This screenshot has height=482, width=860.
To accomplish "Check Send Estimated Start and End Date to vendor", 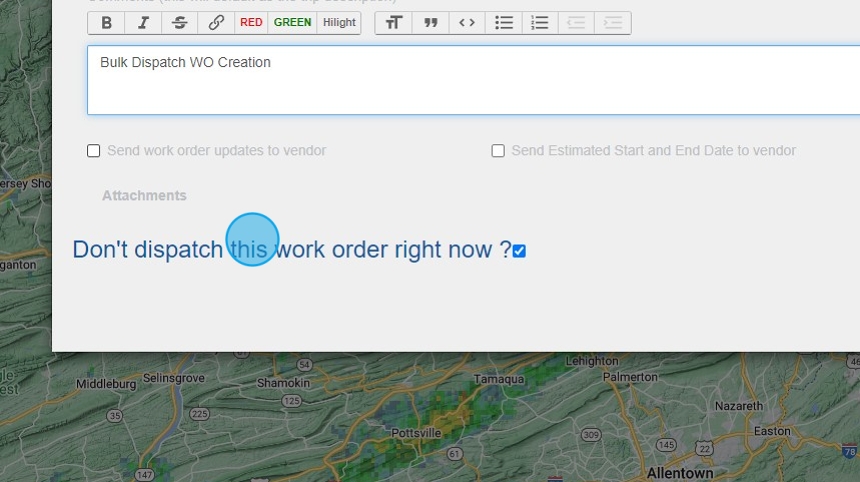I will click(x=498, y=151).
